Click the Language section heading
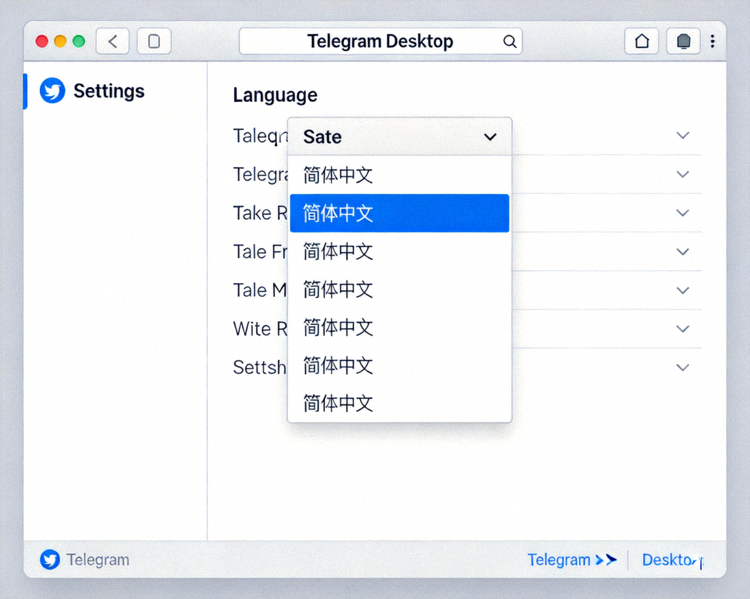This screenshot has width=750, height=599. click(275, 95)
